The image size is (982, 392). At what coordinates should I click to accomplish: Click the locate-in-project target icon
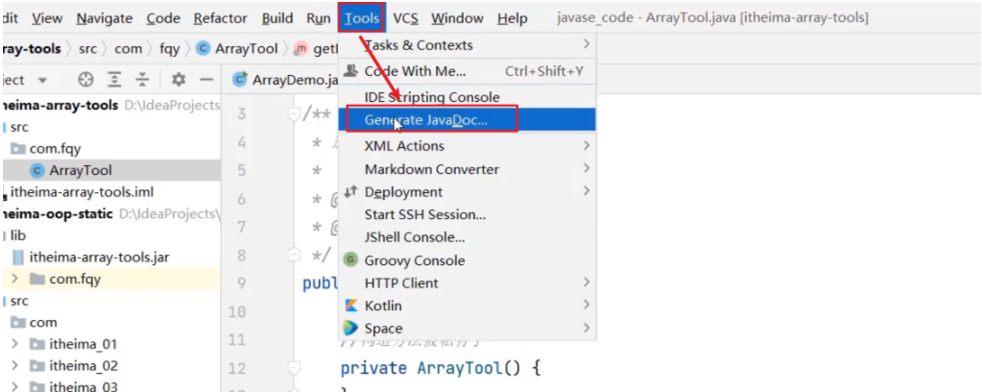point(86,80)
